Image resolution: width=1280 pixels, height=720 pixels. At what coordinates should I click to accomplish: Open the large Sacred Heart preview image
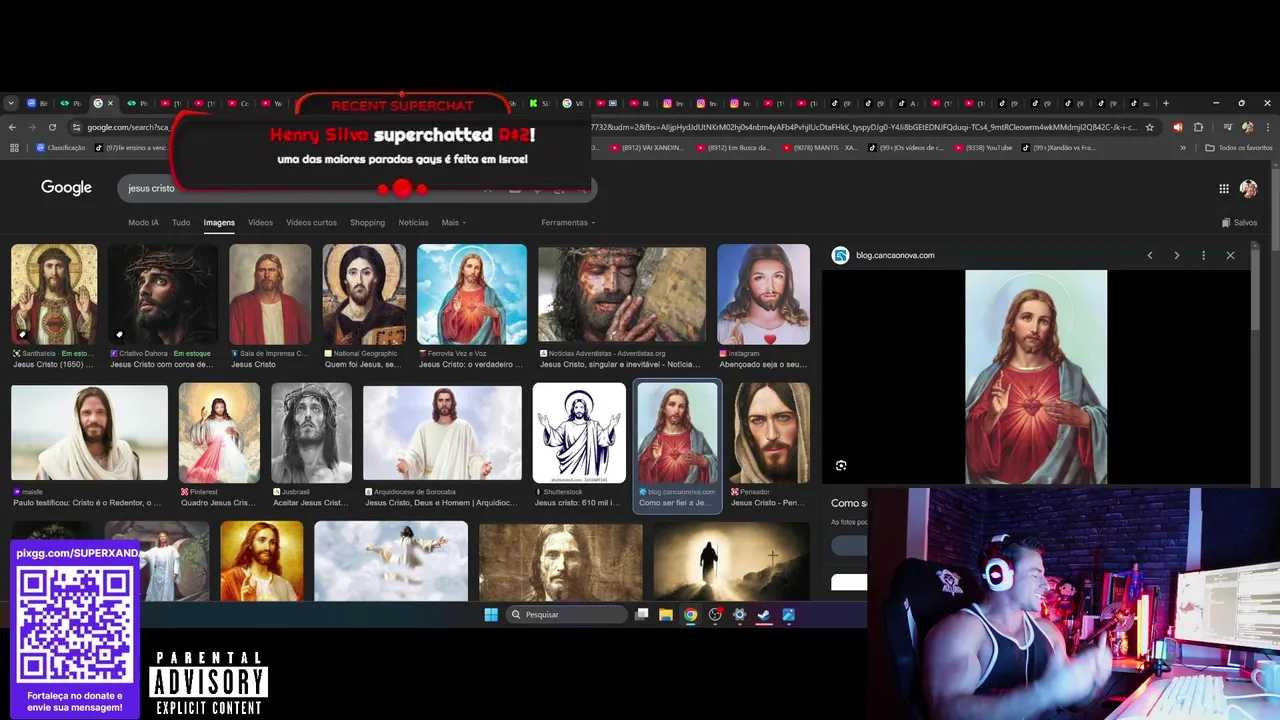(x=1036, y=377)
